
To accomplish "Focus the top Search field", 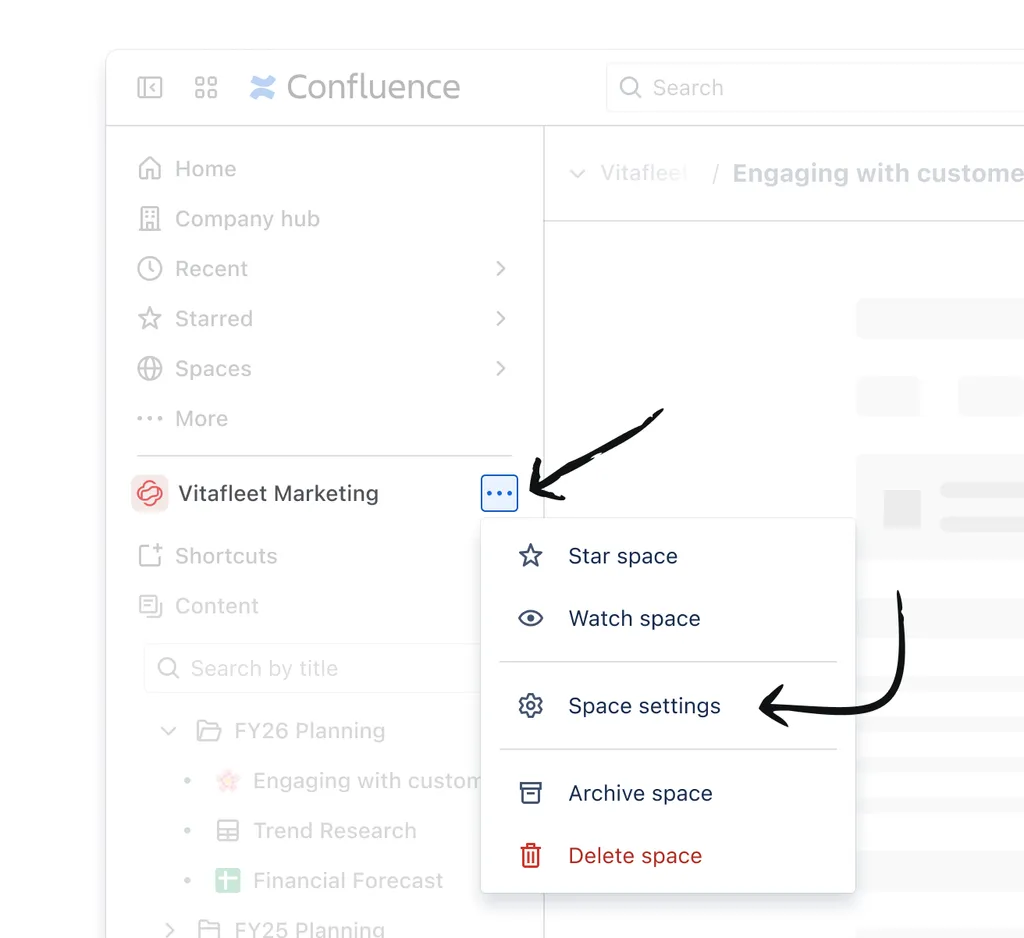I will [x=815, y=88].
